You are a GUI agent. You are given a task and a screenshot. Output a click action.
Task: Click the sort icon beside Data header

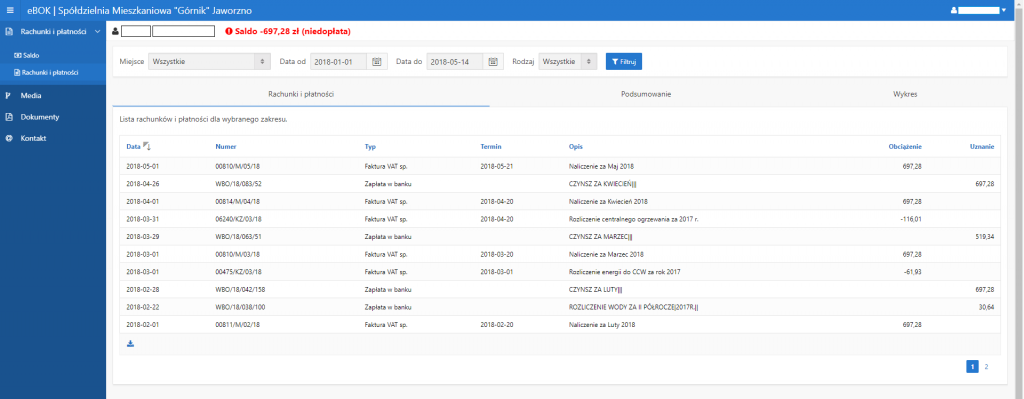point(146,146)
